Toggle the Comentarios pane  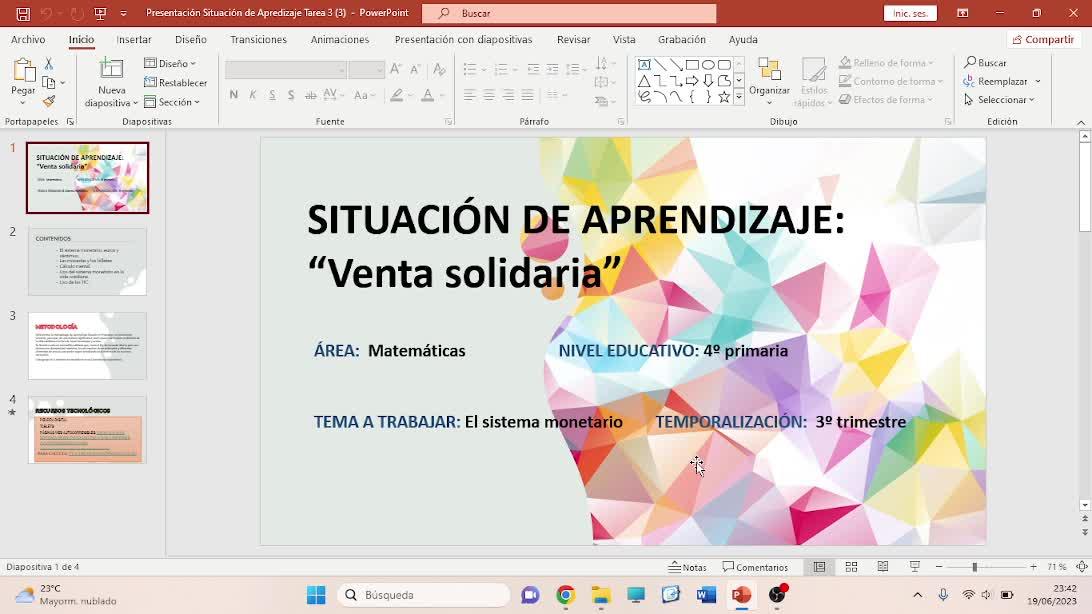click(755, 567)
